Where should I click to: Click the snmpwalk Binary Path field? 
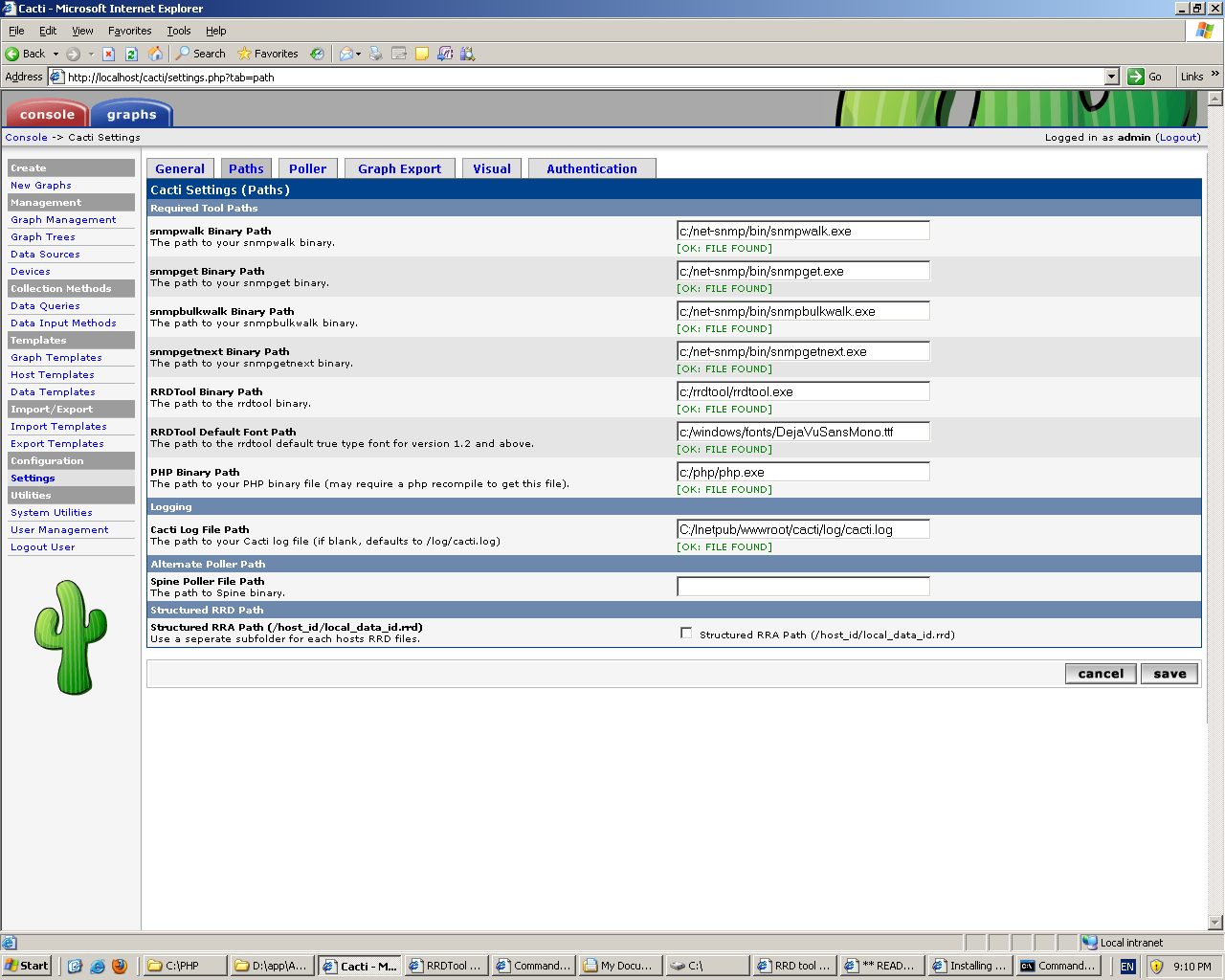(803, 231)
